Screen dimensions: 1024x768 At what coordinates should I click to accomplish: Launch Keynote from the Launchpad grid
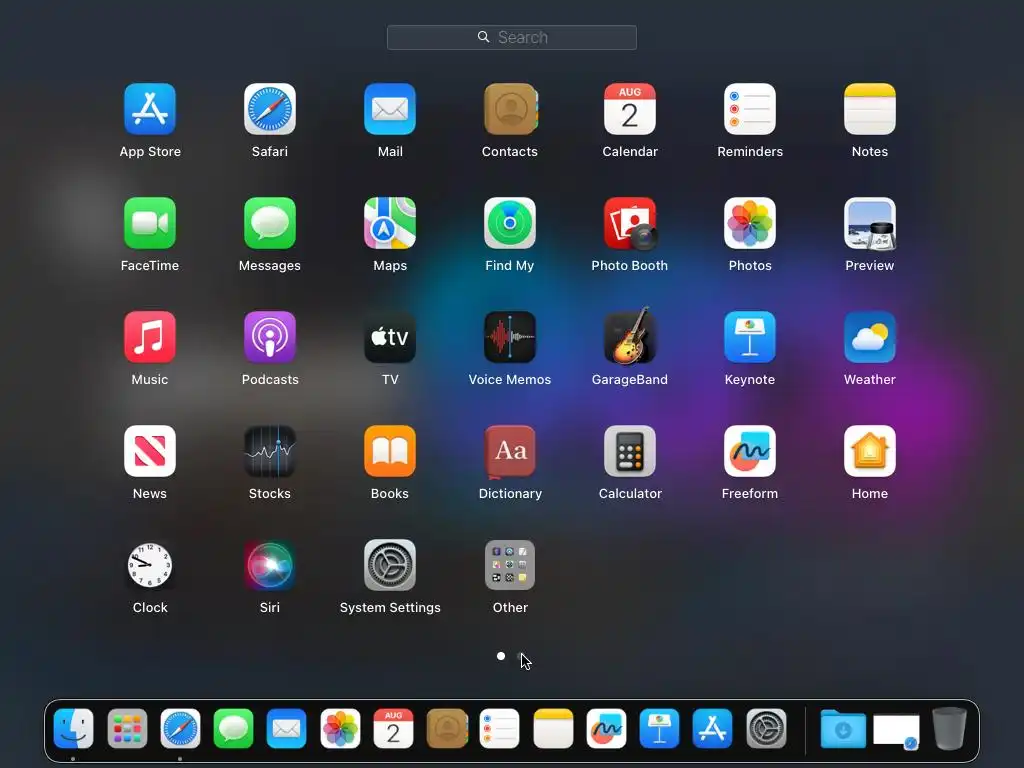pyautogui.click(x=750, y=337)
